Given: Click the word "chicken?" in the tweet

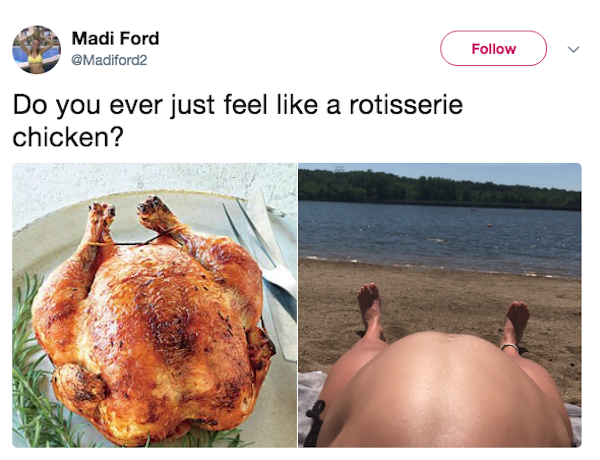Looking at the screenshot, I should 68,137.
